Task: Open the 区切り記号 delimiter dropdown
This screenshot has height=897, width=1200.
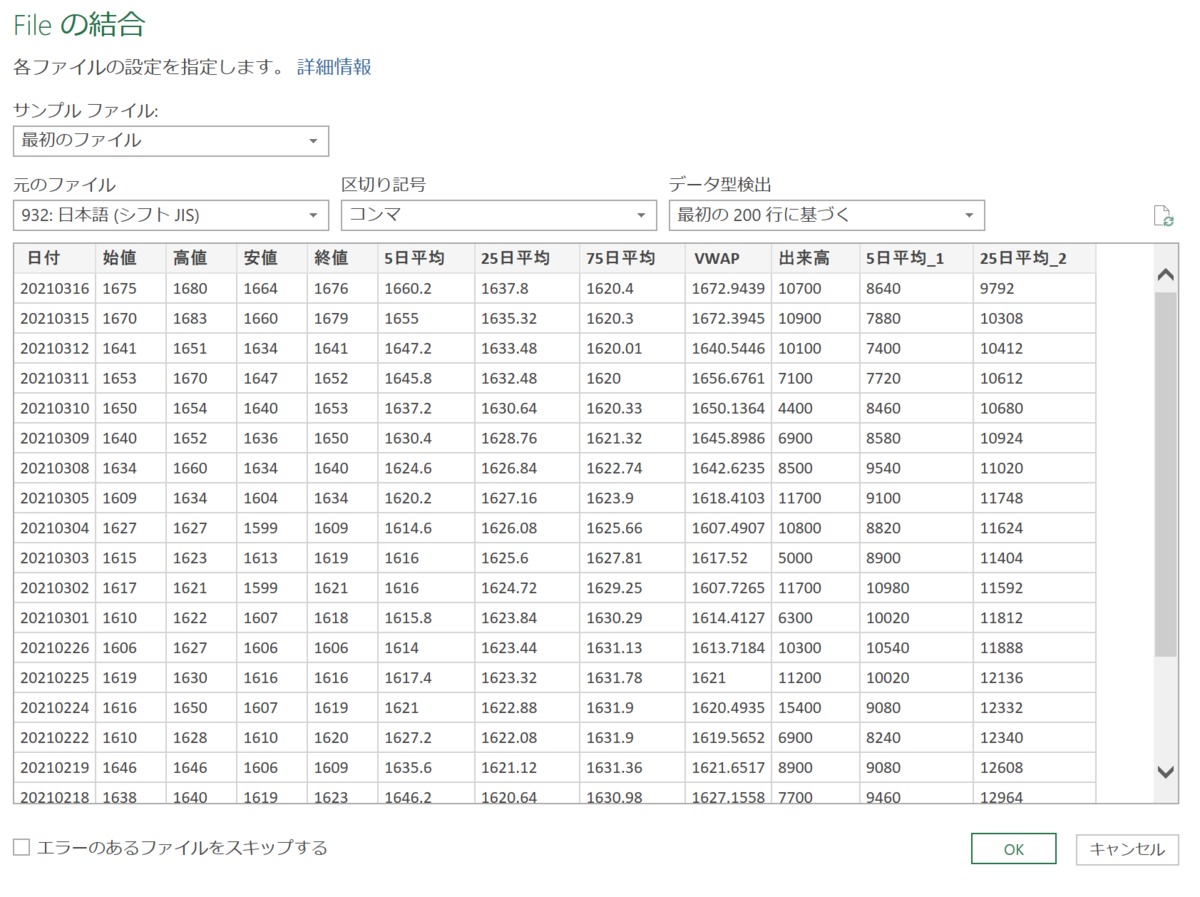Action: (x=499, y=215)
